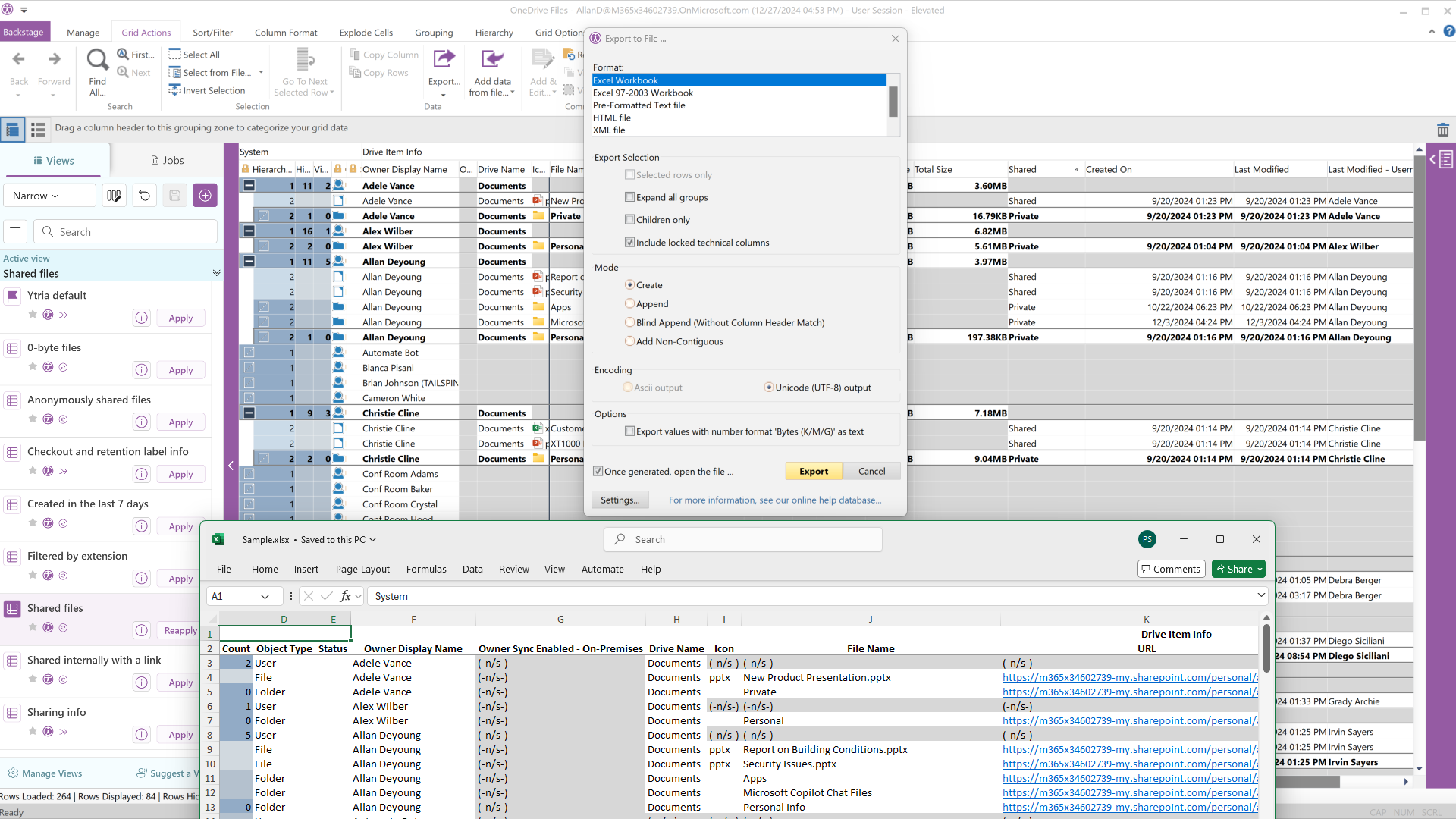The height and width of the screenshot is (819, 1456).
Task: Enable the Expand all groups checkbox
Action: point(629,197)
